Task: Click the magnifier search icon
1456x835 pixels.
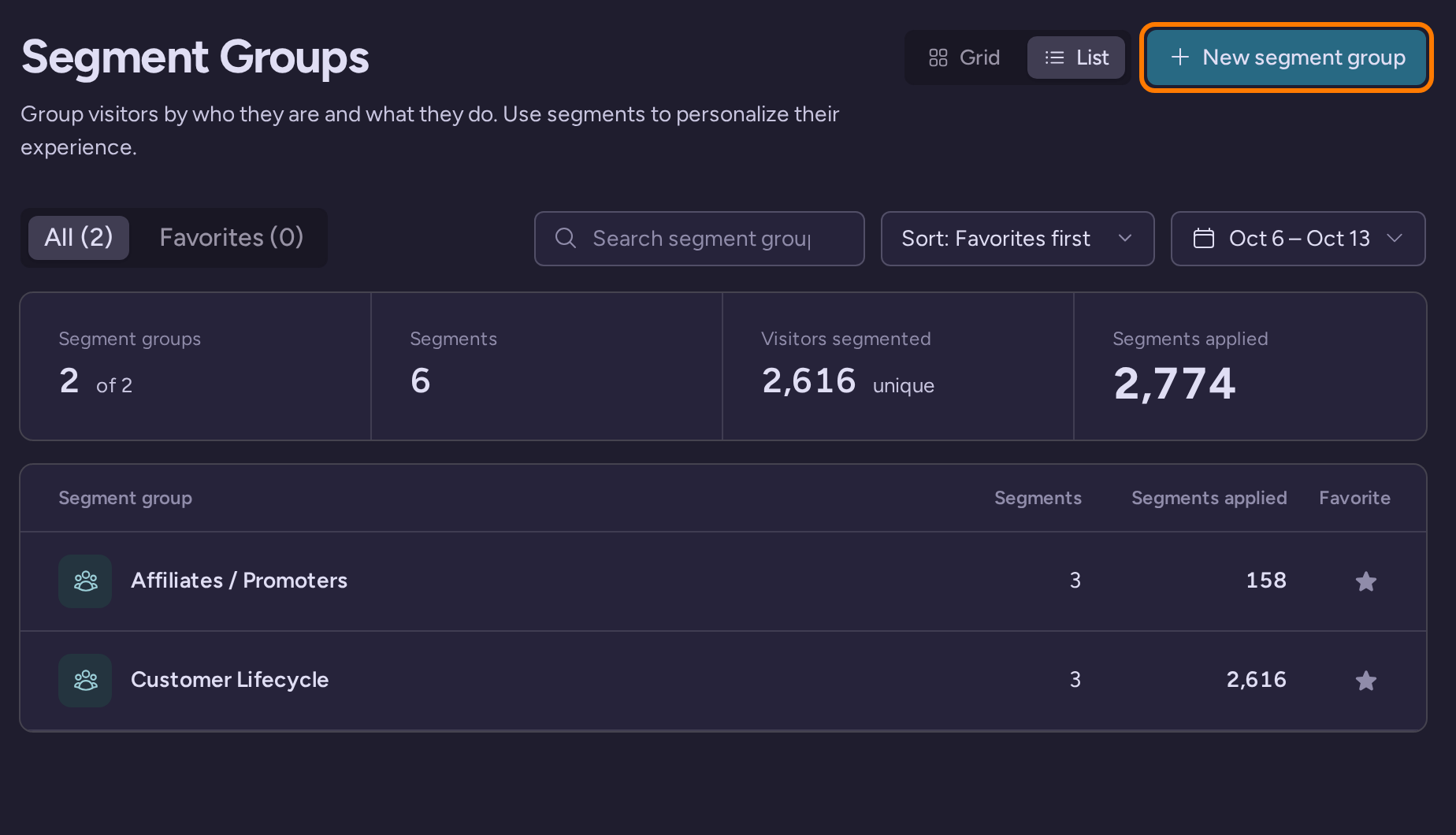Action: click(x=566, y=238)
